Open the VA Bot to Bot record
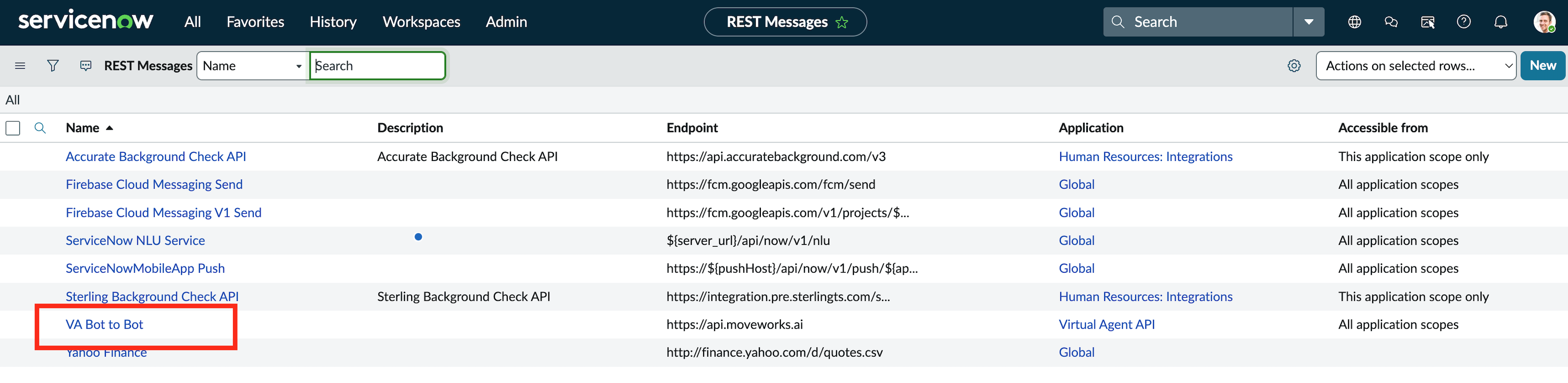 pos(104,325)
